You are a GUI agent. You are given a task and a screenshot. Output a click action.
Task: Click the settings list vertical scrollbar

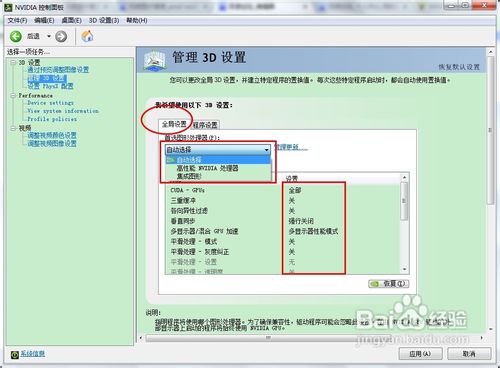(404, 223)
